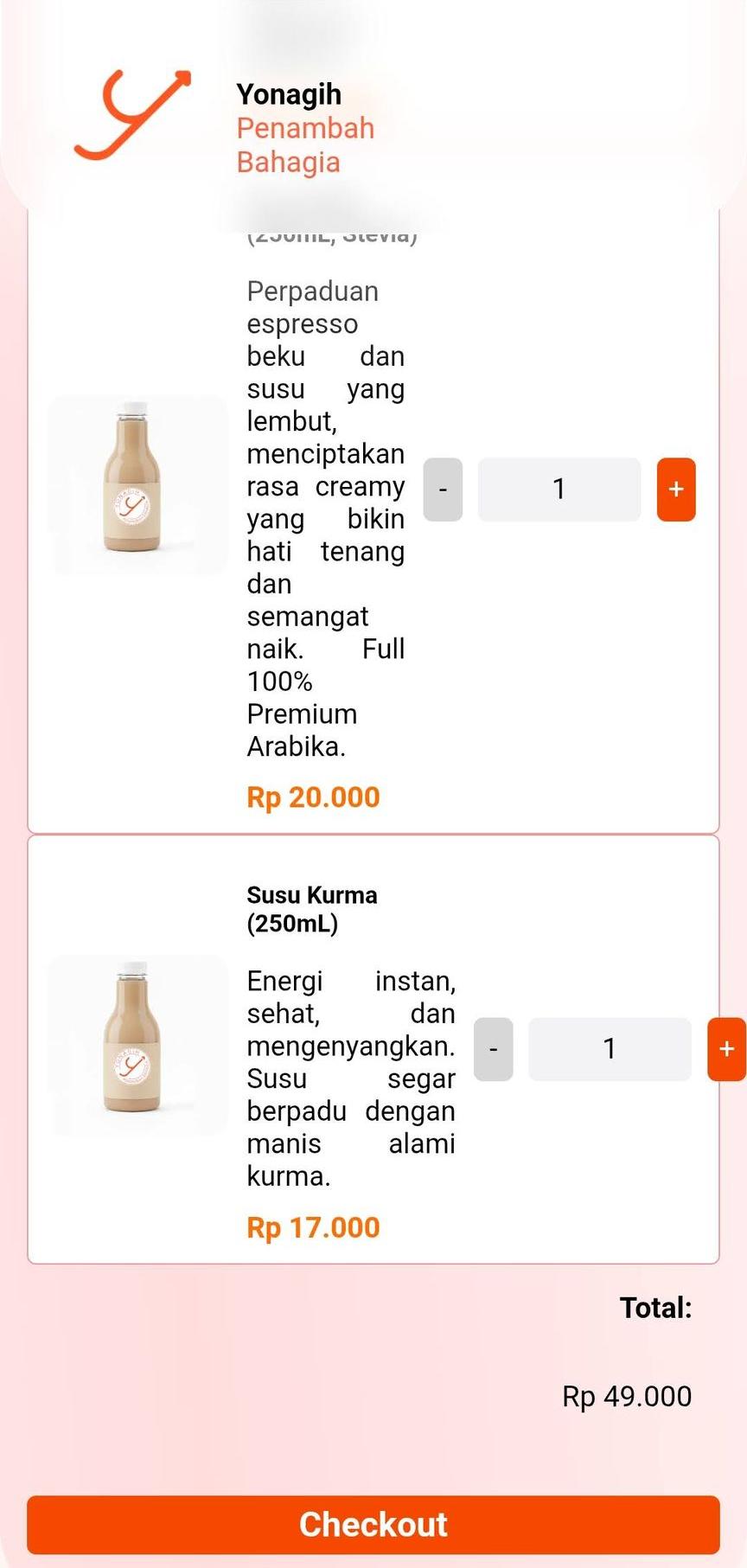Select the Susu Kurma quantity field
Screen dimensions: 747x1568
610,1049
